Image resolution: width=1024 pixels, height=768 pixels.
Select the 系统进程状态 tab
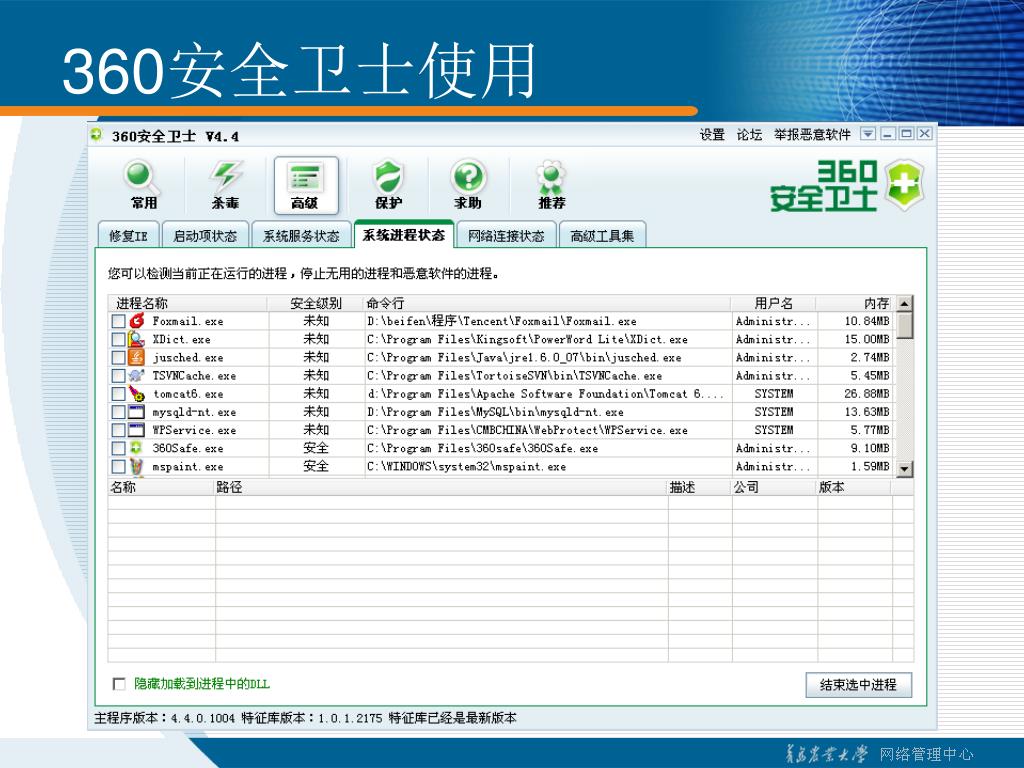pyautogui.click(x=404, y=234)
